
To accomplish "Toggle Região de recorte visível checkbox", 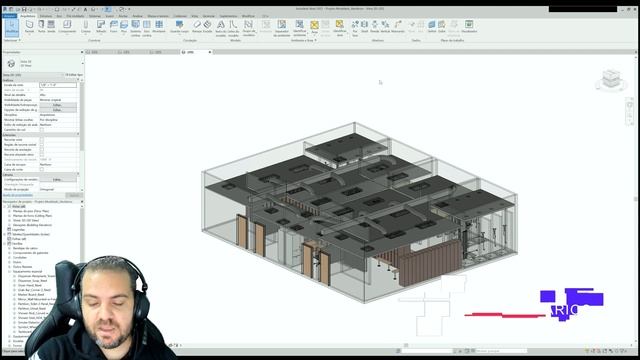I will tap(42, 144).
